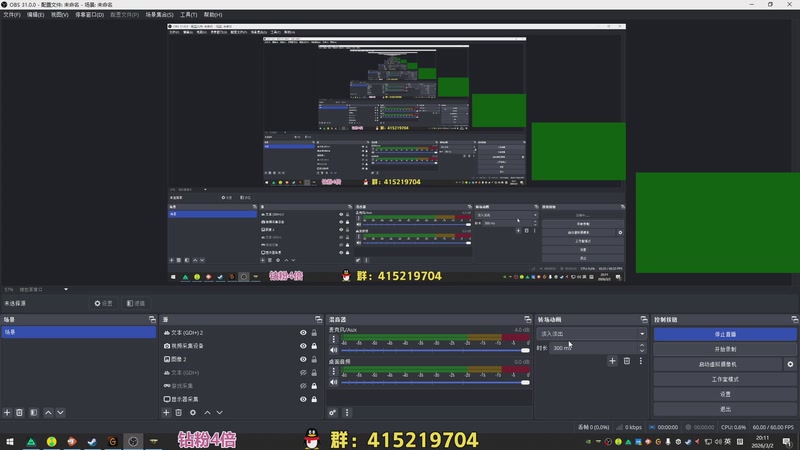Open 麦克风/Aux channel options (three dots)
800x450 pixels.
[334, 339]
